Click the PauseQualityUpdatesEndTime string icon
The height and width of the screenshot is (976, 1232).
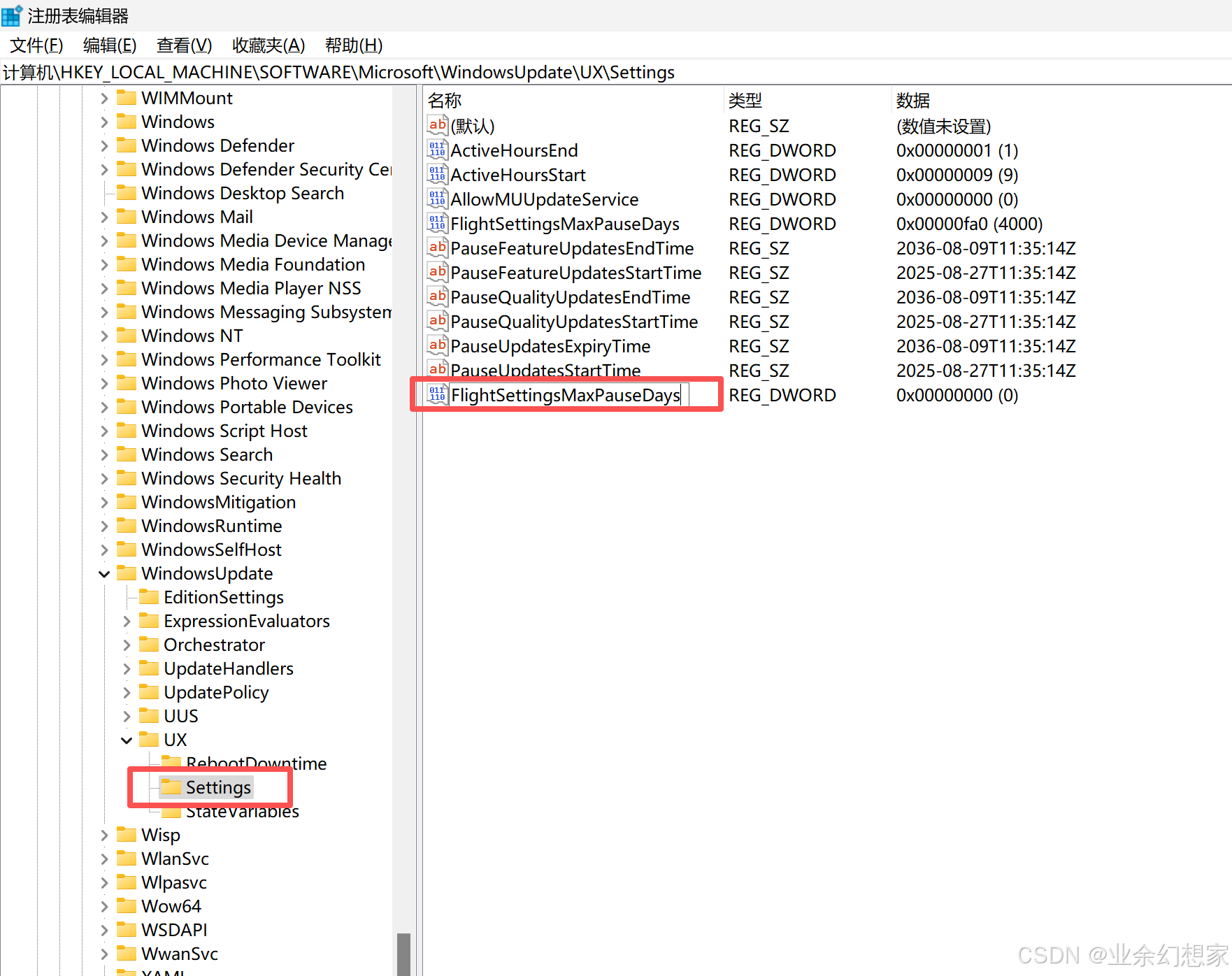click(437, 296)
